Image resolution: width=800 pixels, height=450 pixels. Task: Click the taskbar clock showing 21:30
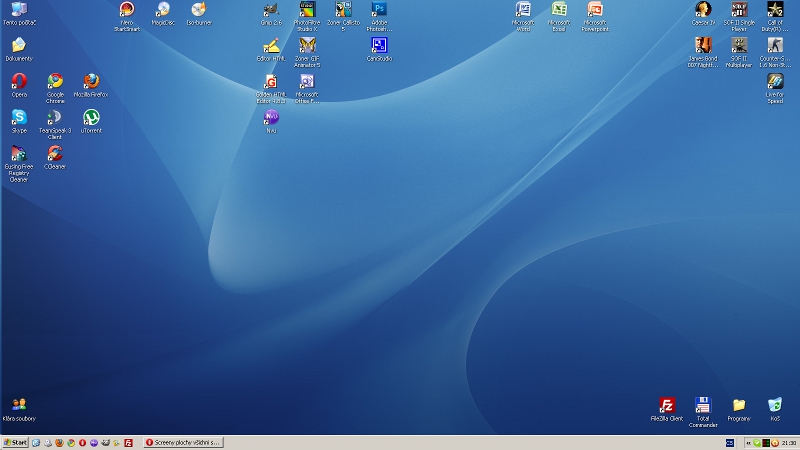(x=789, y=443)
